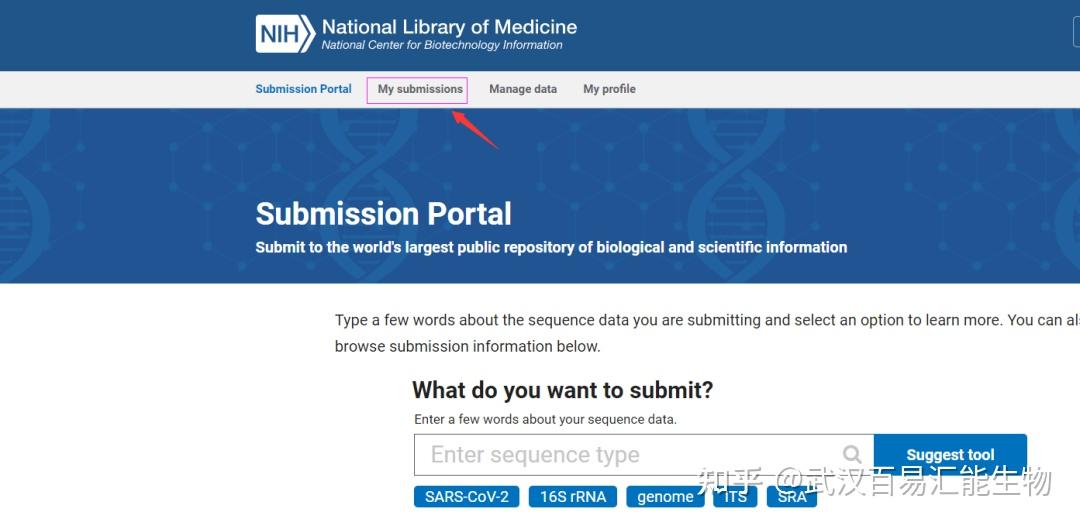
Task: Select the ITS quick tag
Action: pos(736,496)
